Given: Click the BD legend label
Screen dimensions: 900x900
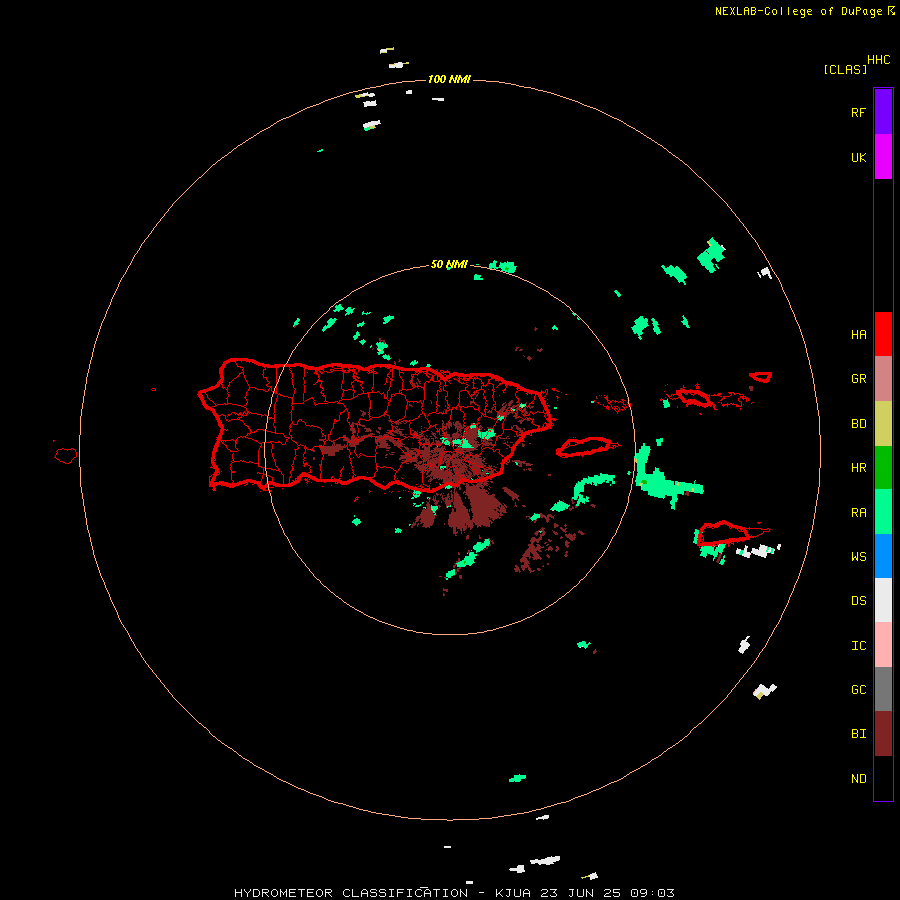Looking at the screenshot, I should pyautogui.click(x=858, y=424).
